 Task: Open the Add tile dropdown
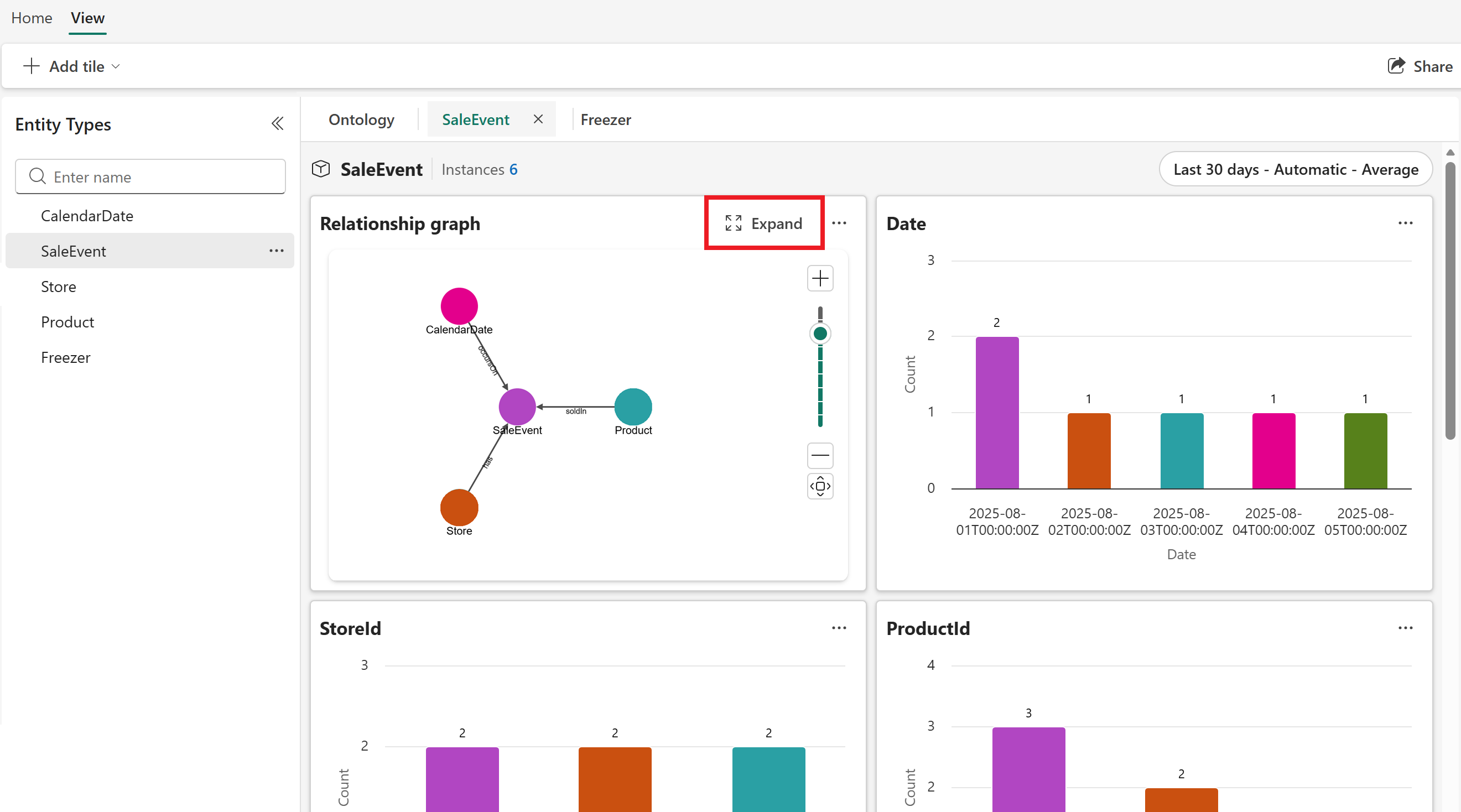[72, 66]
